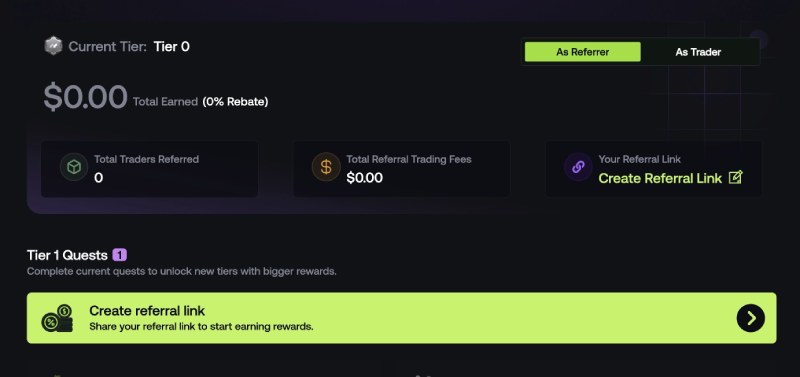Click the green cube Traders Referred icon
Viewport: 800px width, 377px height.
click(x=74, y=167)
